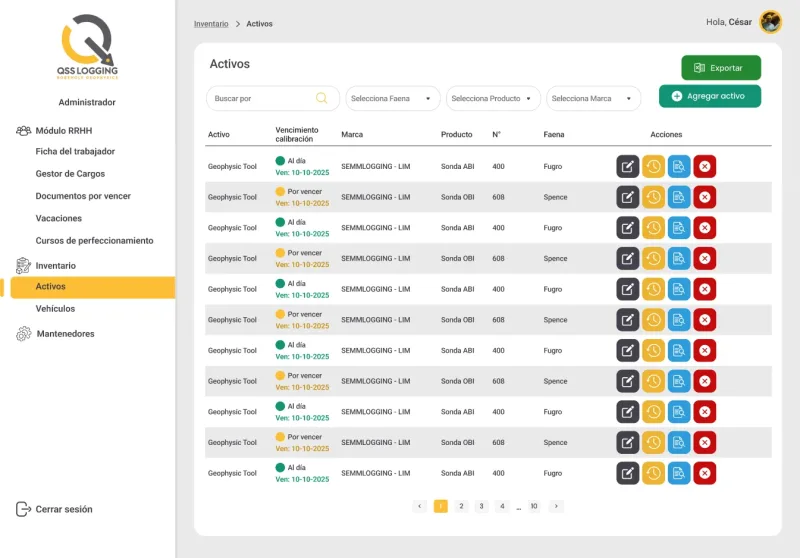Click Módulo RRHH section label
This screenshot has width=800, height=558.
[x=64, y=131]
